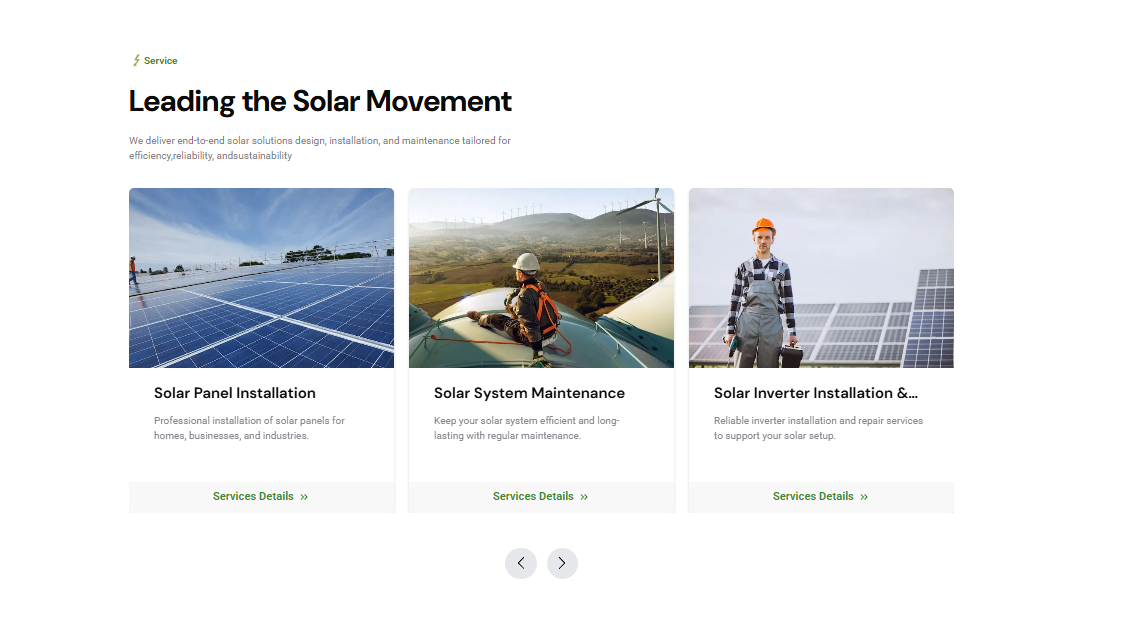Click the truncated Solar Inverter Installation title
Image resolution: width=1124 pixels, height=625 pixels.
click(x=816, y=393)
